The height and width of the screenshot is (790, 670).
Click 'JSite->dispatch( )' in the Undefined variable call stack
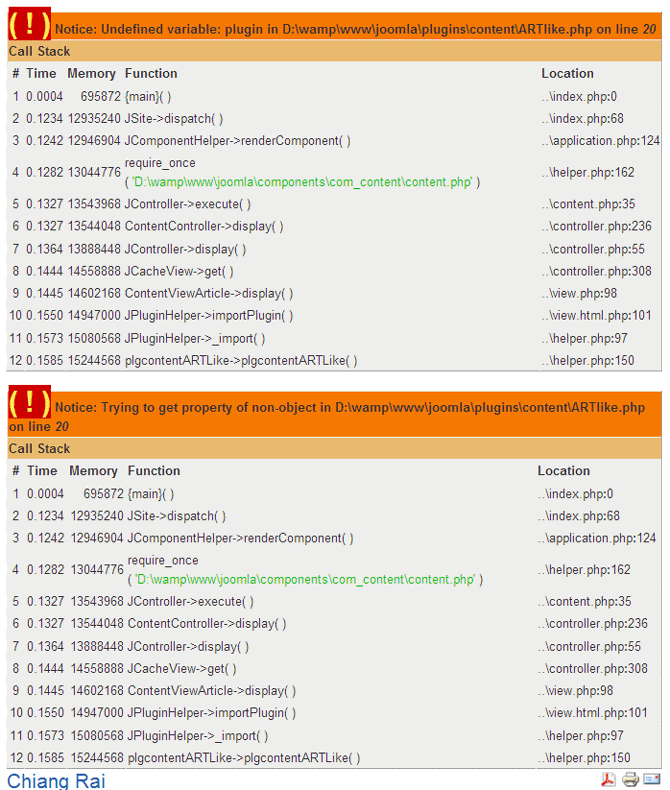[174, 118]
